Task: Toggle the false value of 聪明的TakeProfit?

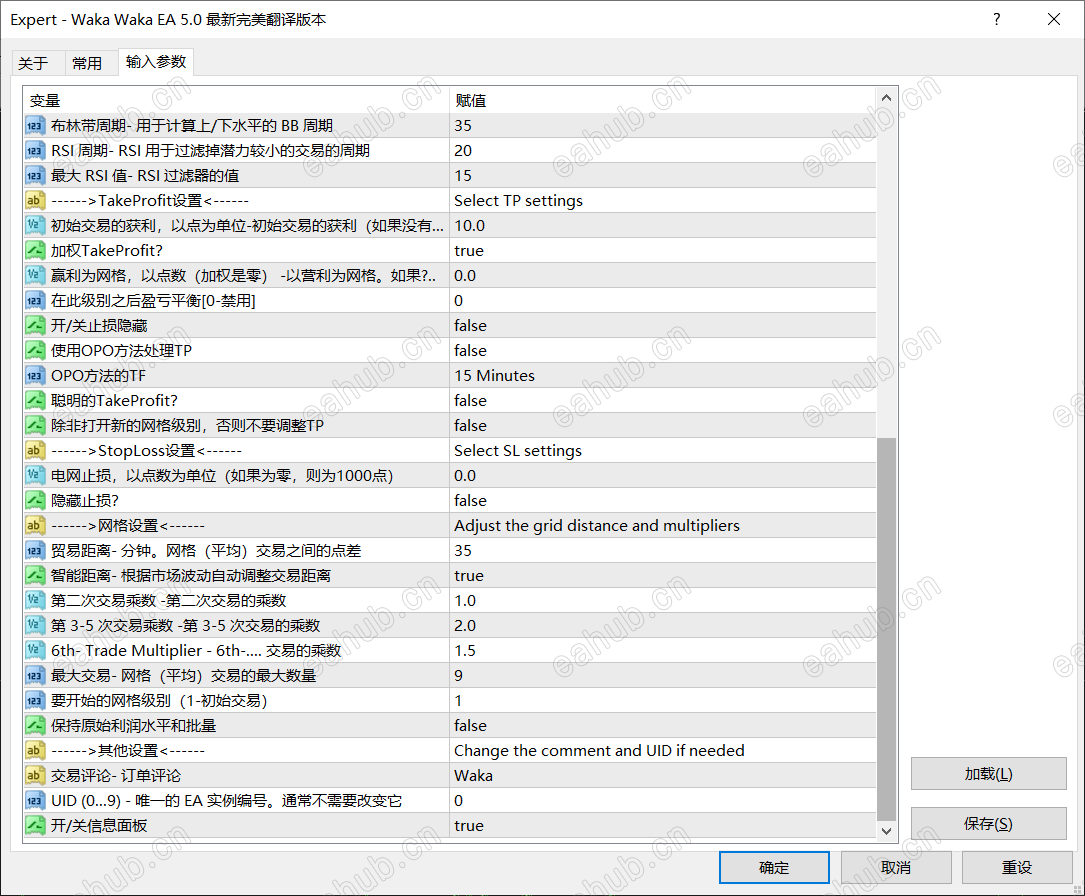Action: coord(663,401)
